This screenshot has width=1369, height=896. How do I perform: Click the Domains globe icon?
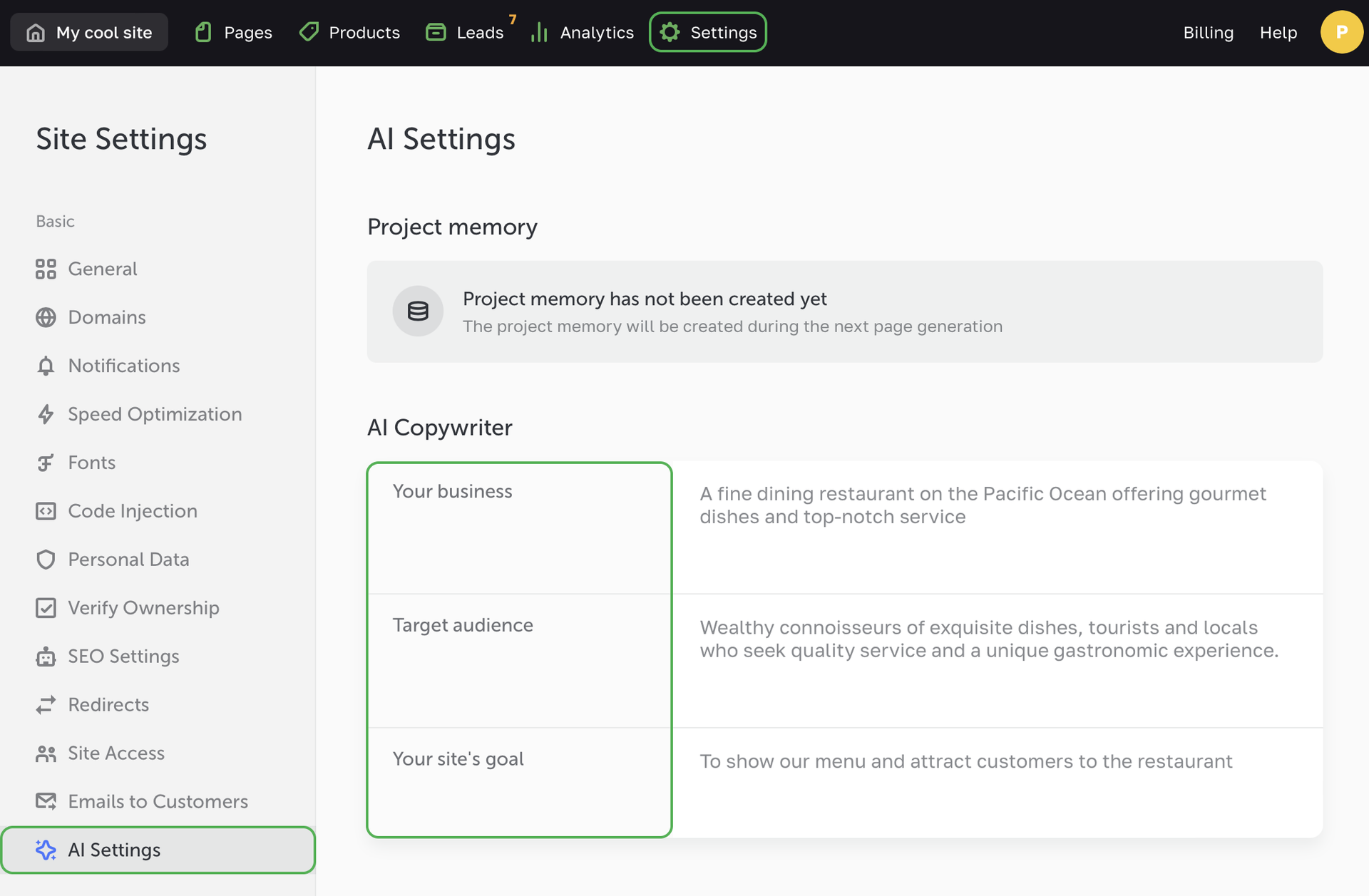46,317
